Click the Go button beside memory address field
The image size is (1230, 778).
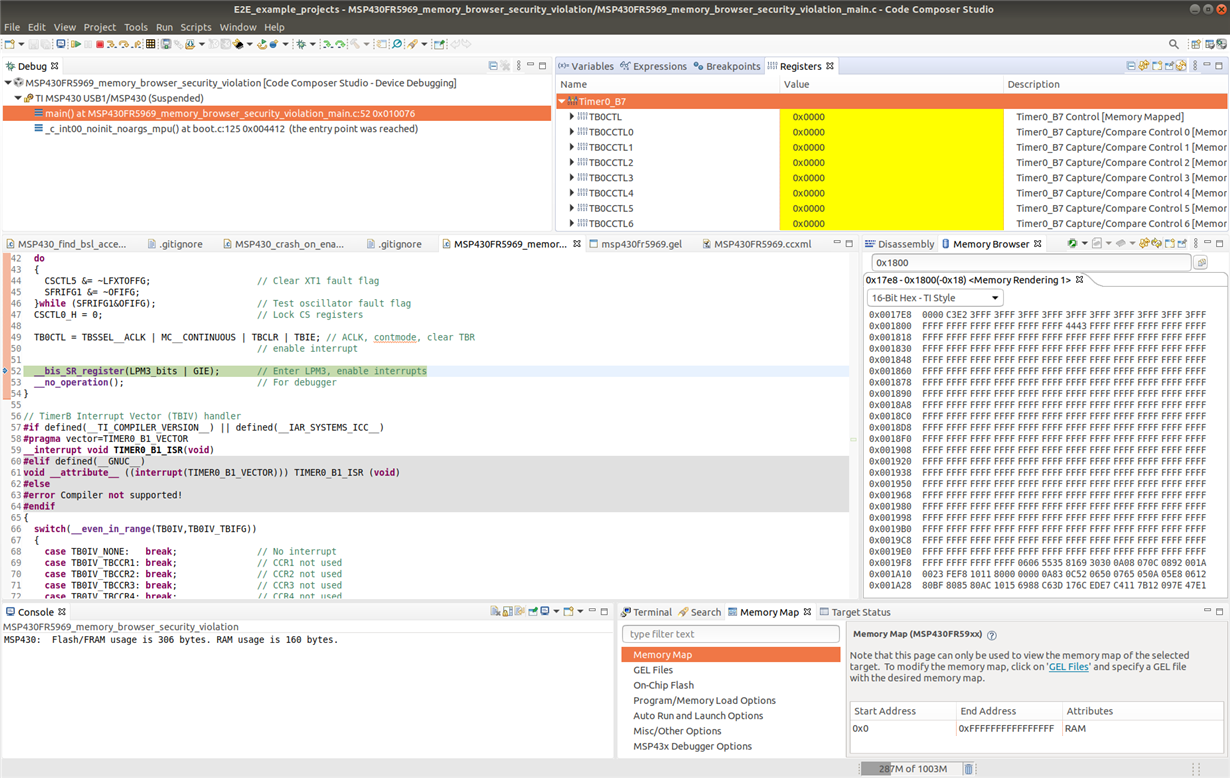[x=1201, y=263]
